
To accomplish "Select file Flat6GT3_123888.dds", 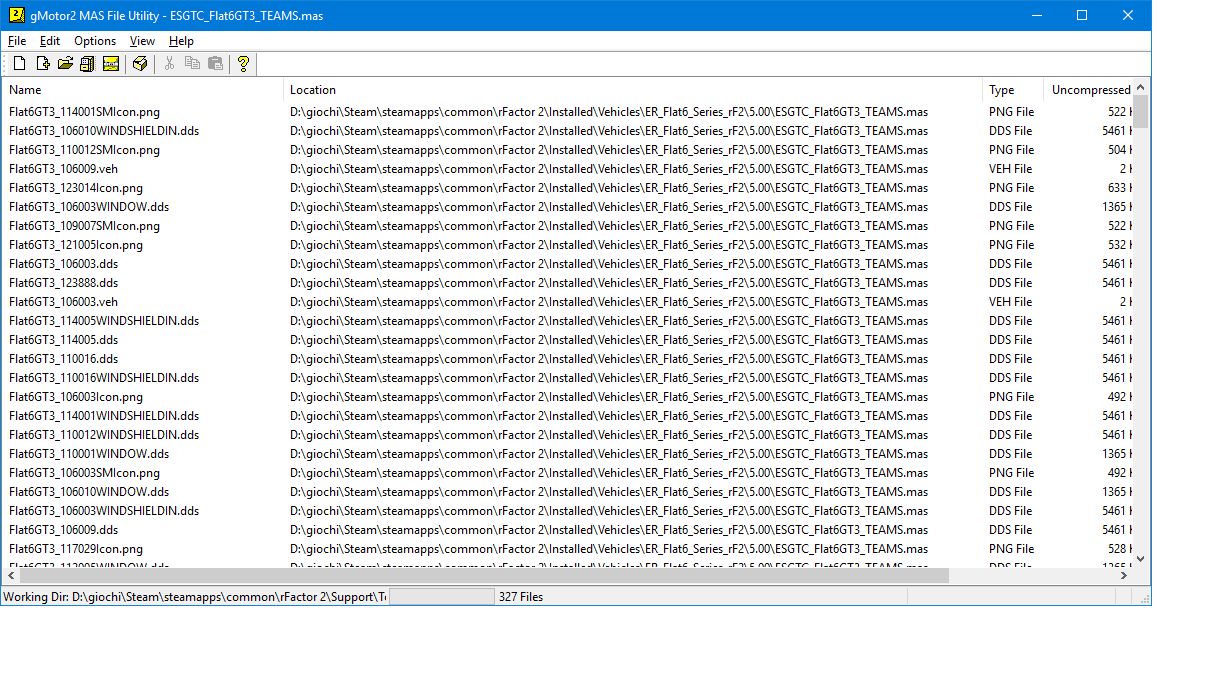I will pyautogui.click(x=63, y=283).
